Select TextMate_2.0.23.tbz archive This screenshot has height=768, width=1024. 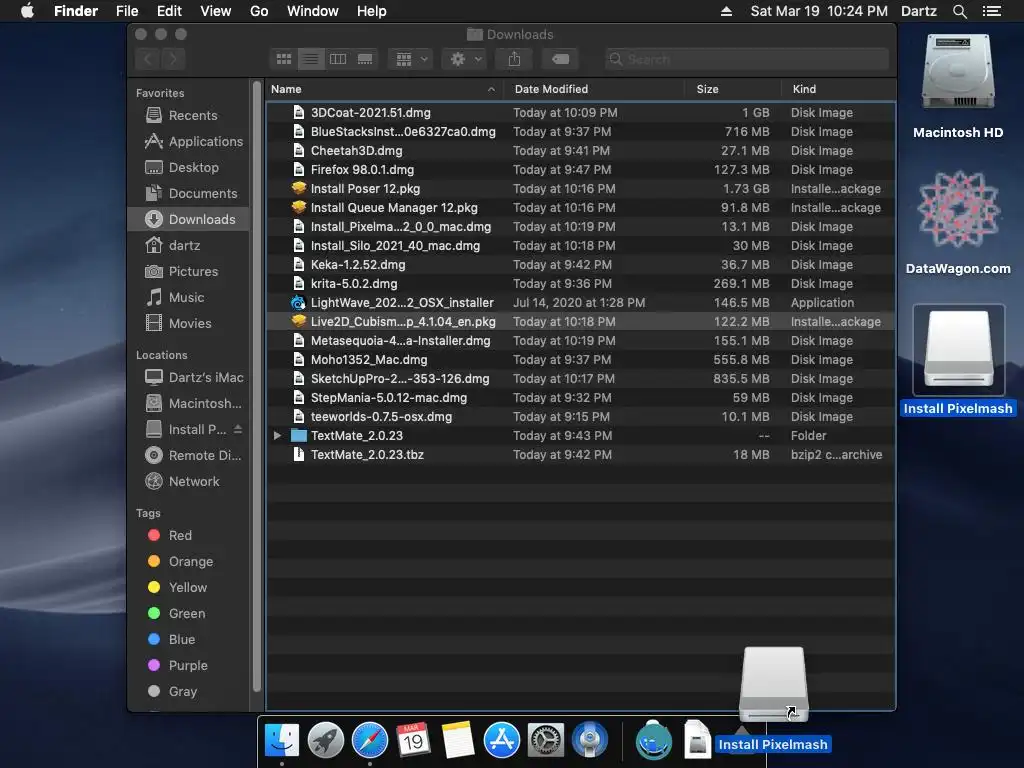point(581,455)
